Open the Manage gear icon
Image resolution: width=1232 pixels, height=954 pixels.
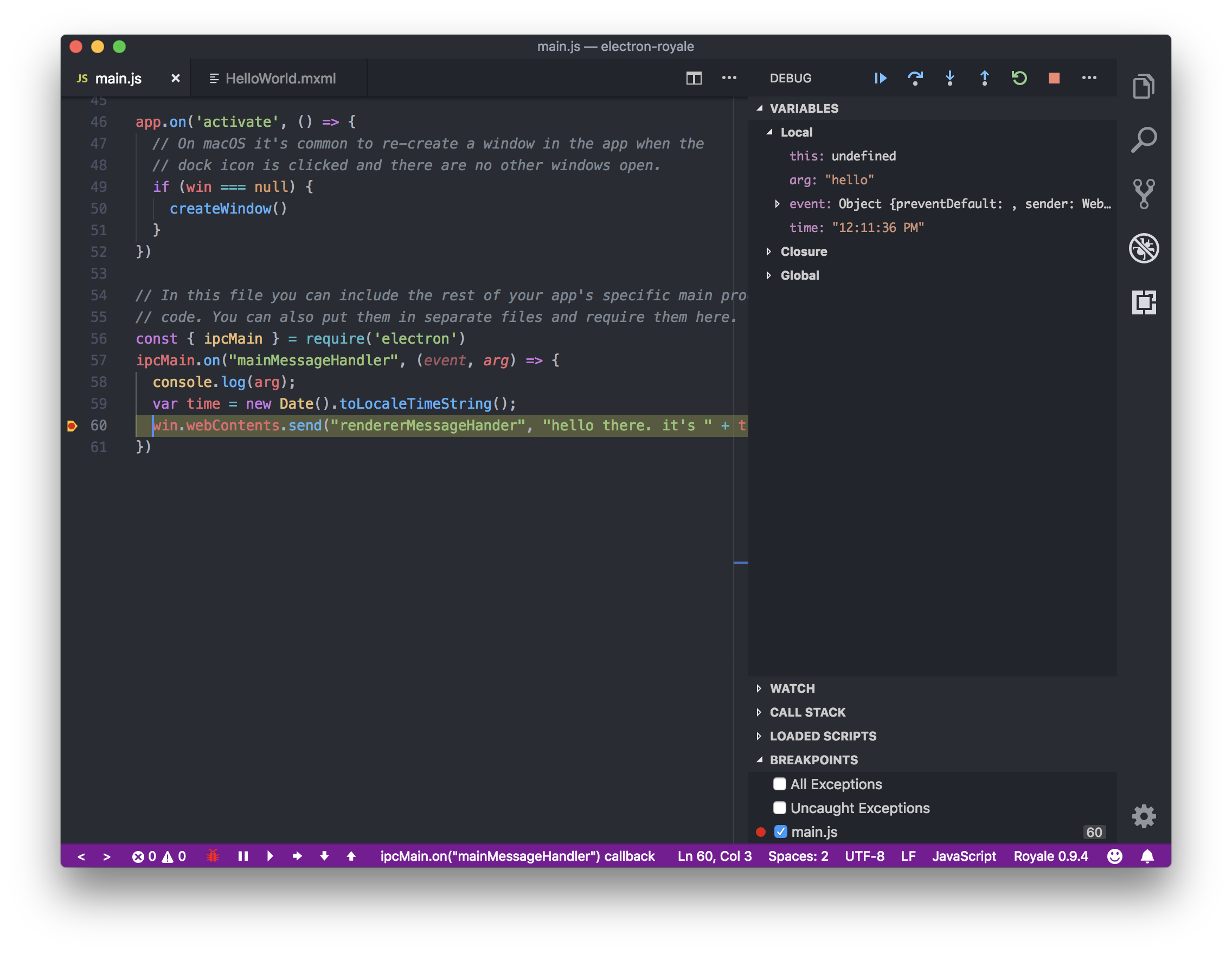(x=1144, y=816)
